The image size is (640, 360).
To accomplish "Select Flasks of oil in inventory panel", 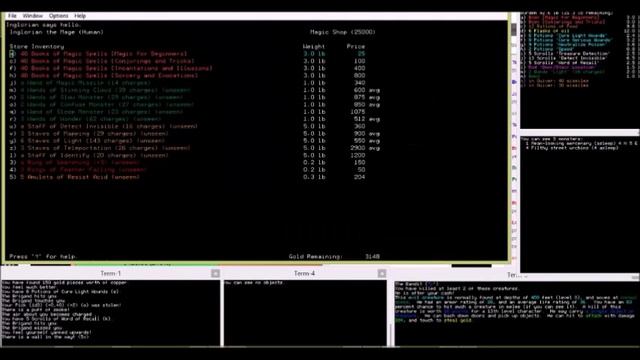I will point(550,31).
